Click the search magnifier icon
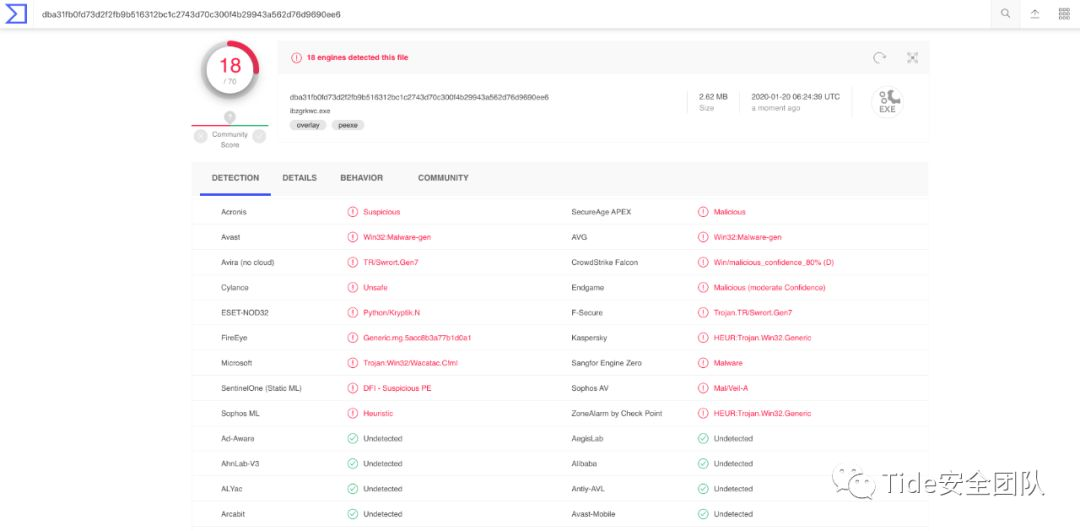Screen dimensions: 1080x531 (x=1005, y=14)
